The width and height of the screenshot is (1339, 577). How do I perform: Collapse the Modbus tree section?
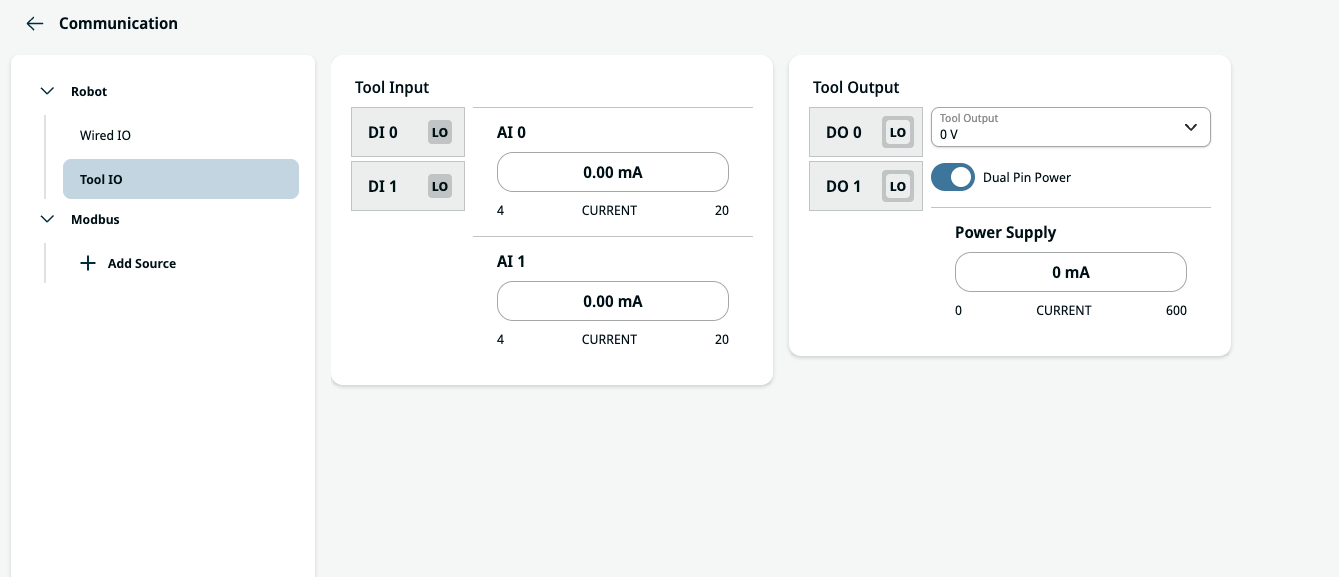(47, 219)
